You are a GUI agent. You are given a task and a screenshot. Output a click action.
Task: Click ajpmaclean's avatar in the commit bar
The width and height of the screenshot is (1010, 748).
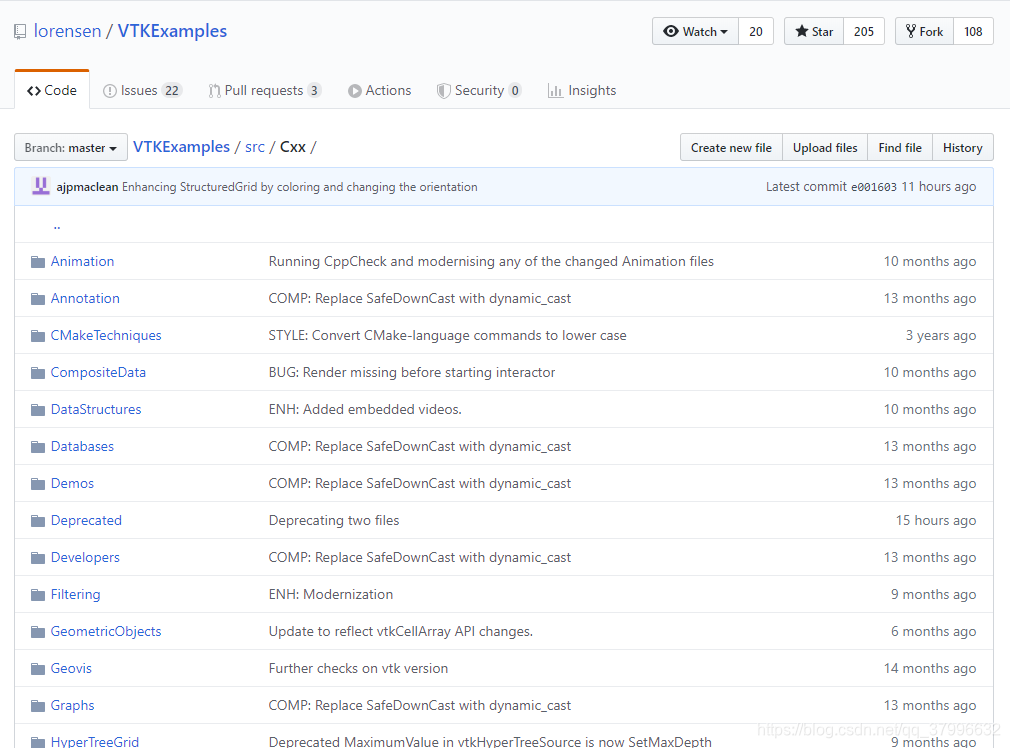coord(40,186)
